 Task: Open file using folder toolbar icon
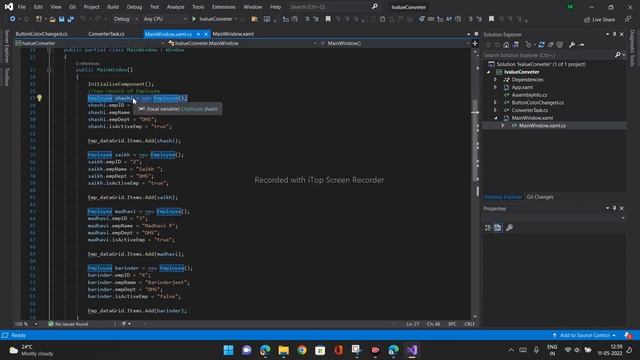[x=52, y=19]
